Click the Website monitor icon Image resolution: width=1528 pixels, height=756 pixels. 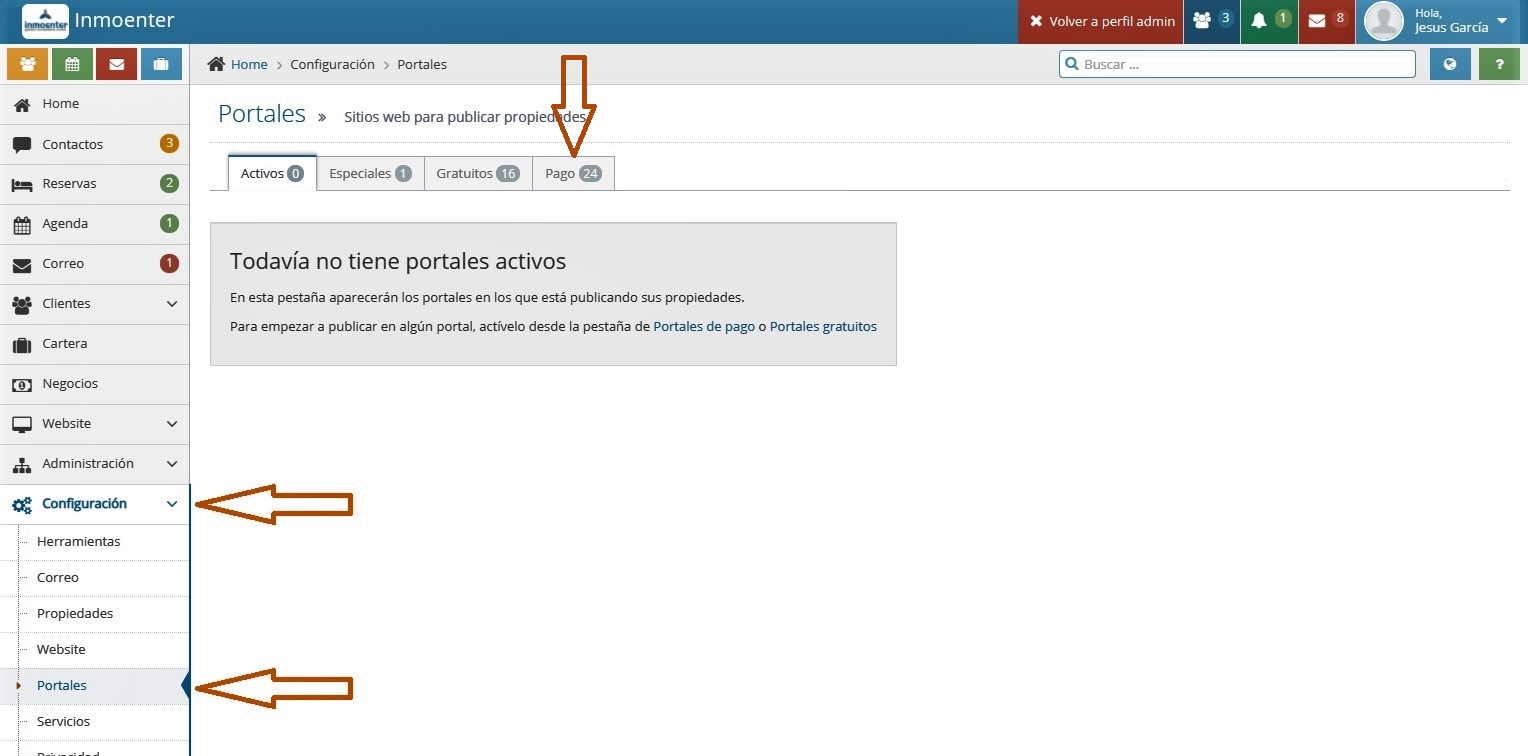pyautogui.click(x=22, y=425)
